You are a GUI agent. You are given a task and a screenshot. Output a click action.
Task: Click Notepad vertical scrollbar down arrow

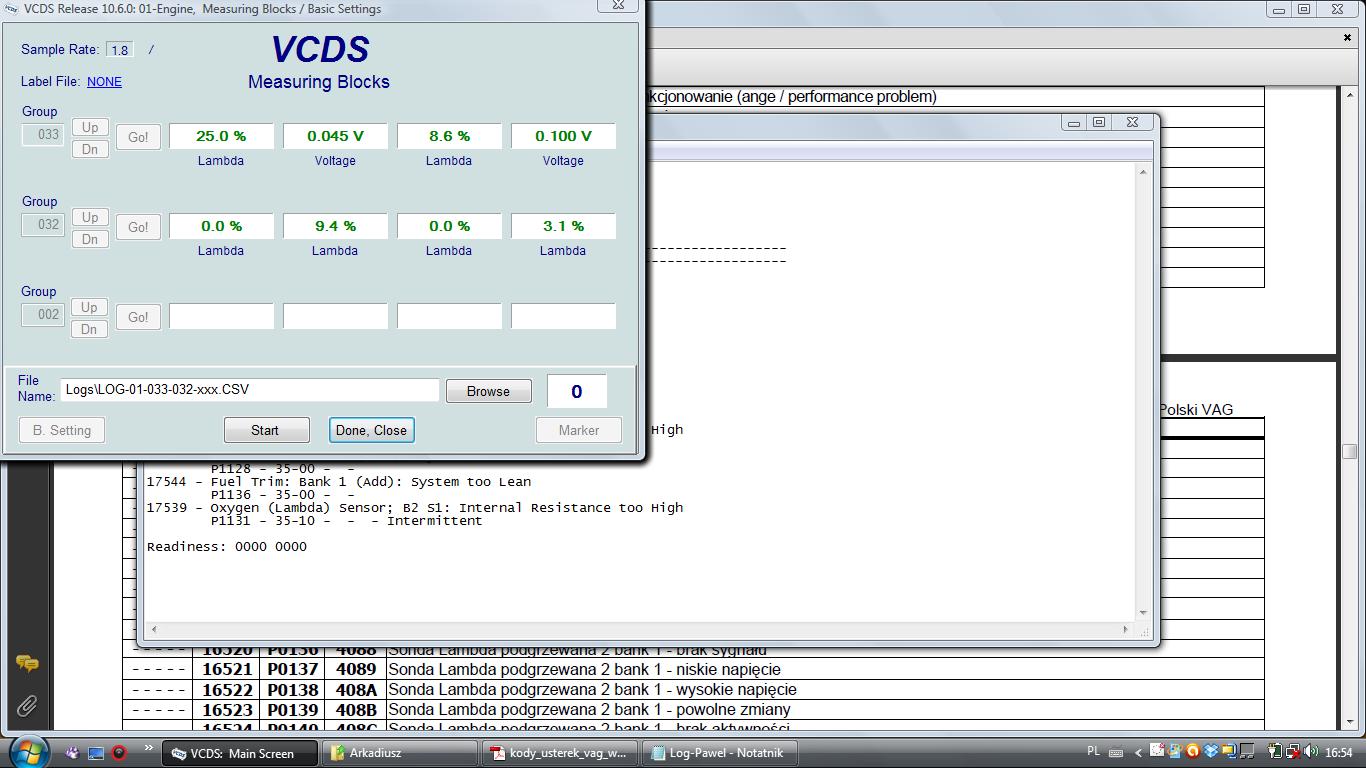[1143, 612]
